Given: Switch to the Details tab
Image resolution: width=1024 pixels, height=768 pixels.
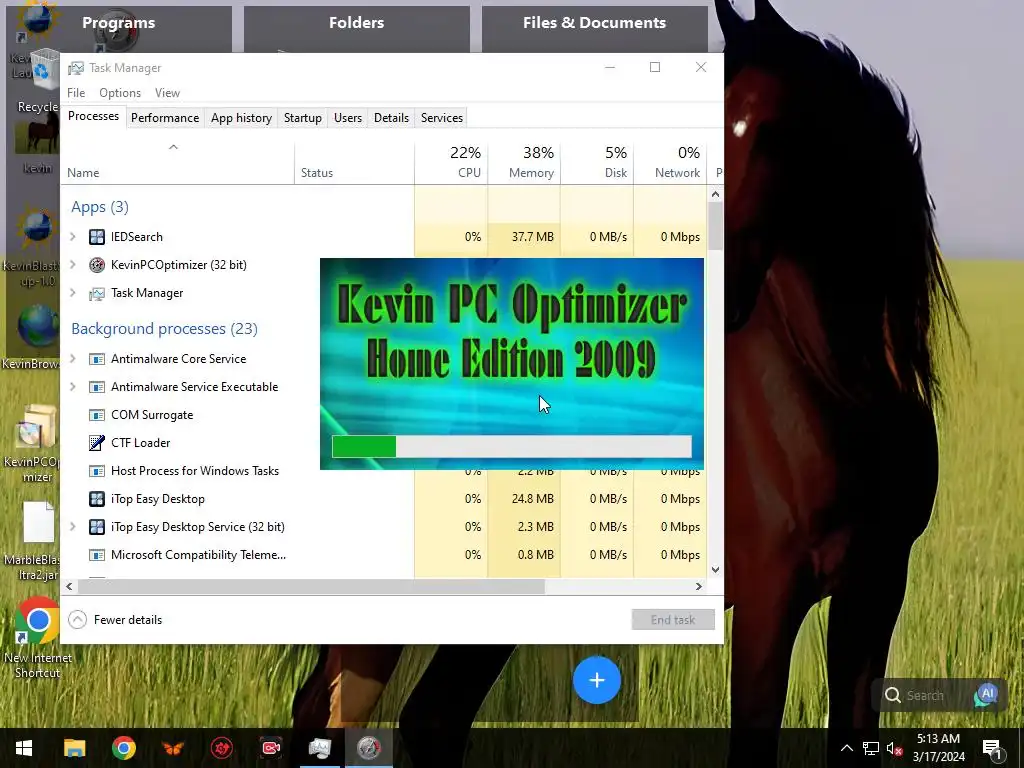Looking at the screenshot, I should (391, 118).
